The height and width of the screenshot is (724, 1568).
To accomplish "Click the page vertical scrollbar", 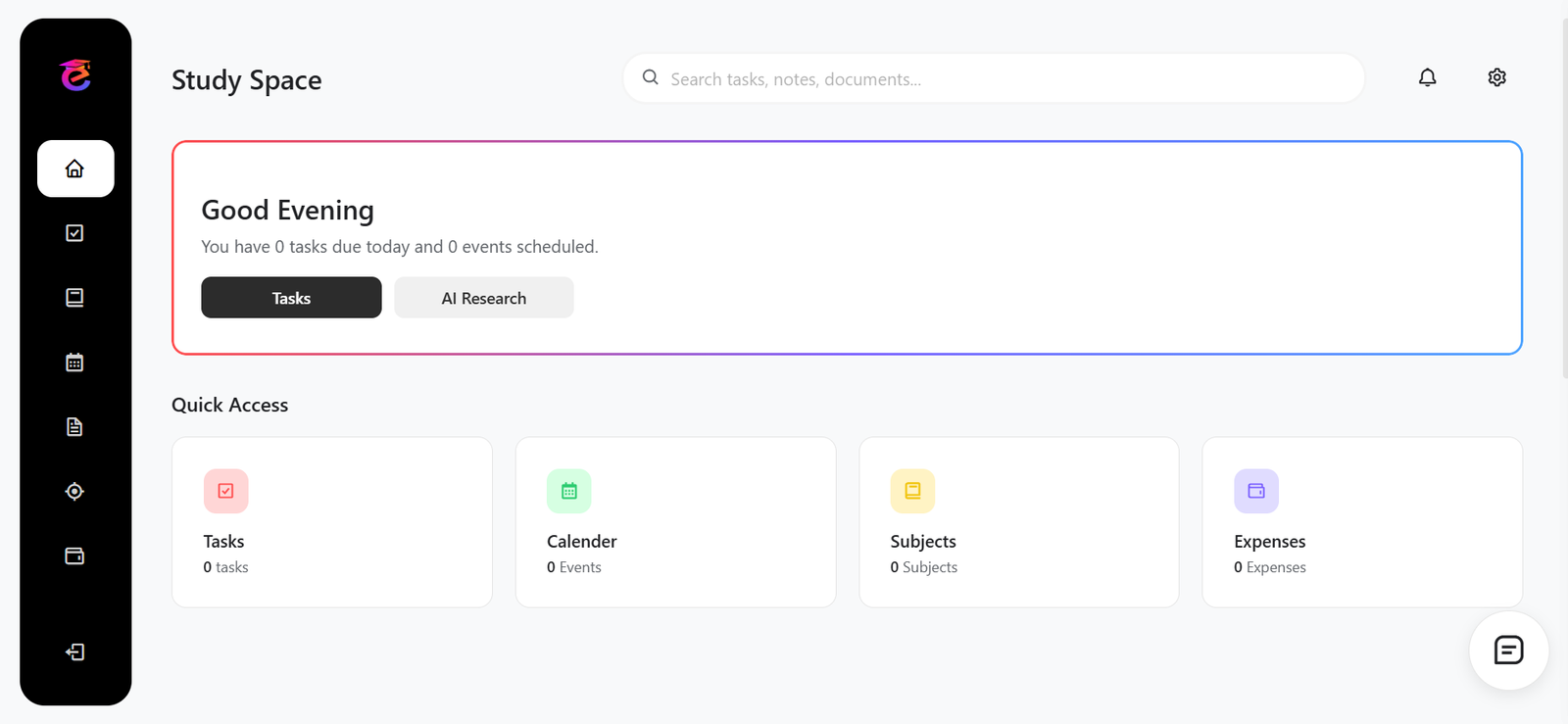I will pos(1564,196).
